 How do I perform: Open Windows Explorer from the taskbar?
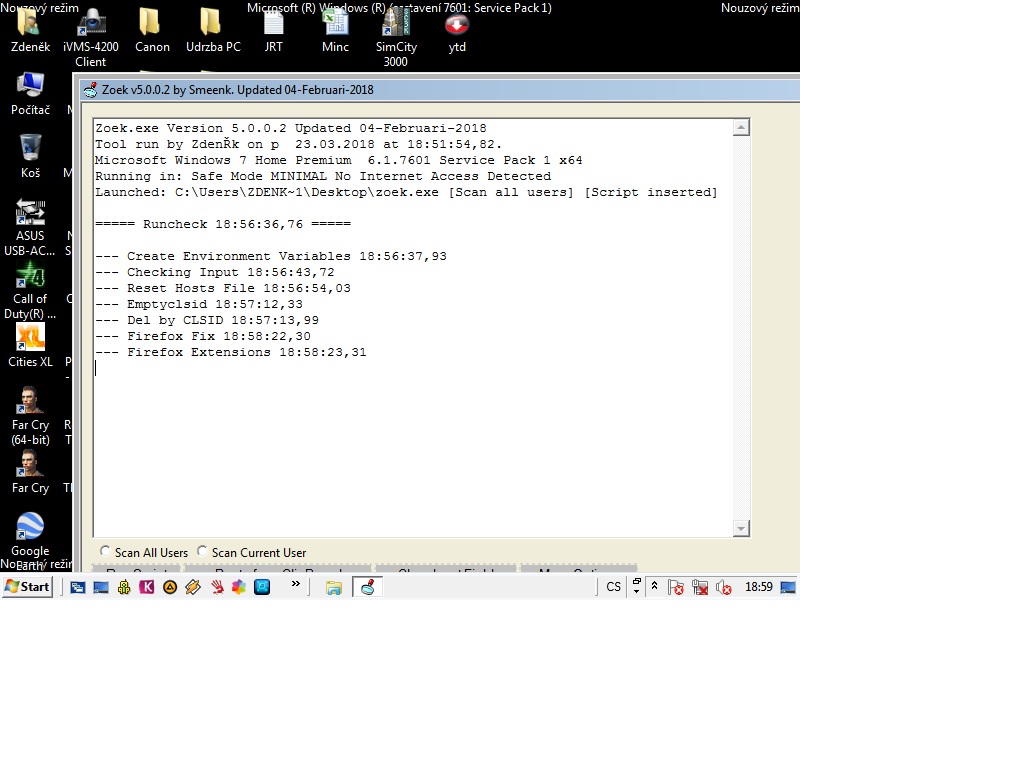[334, 587]
